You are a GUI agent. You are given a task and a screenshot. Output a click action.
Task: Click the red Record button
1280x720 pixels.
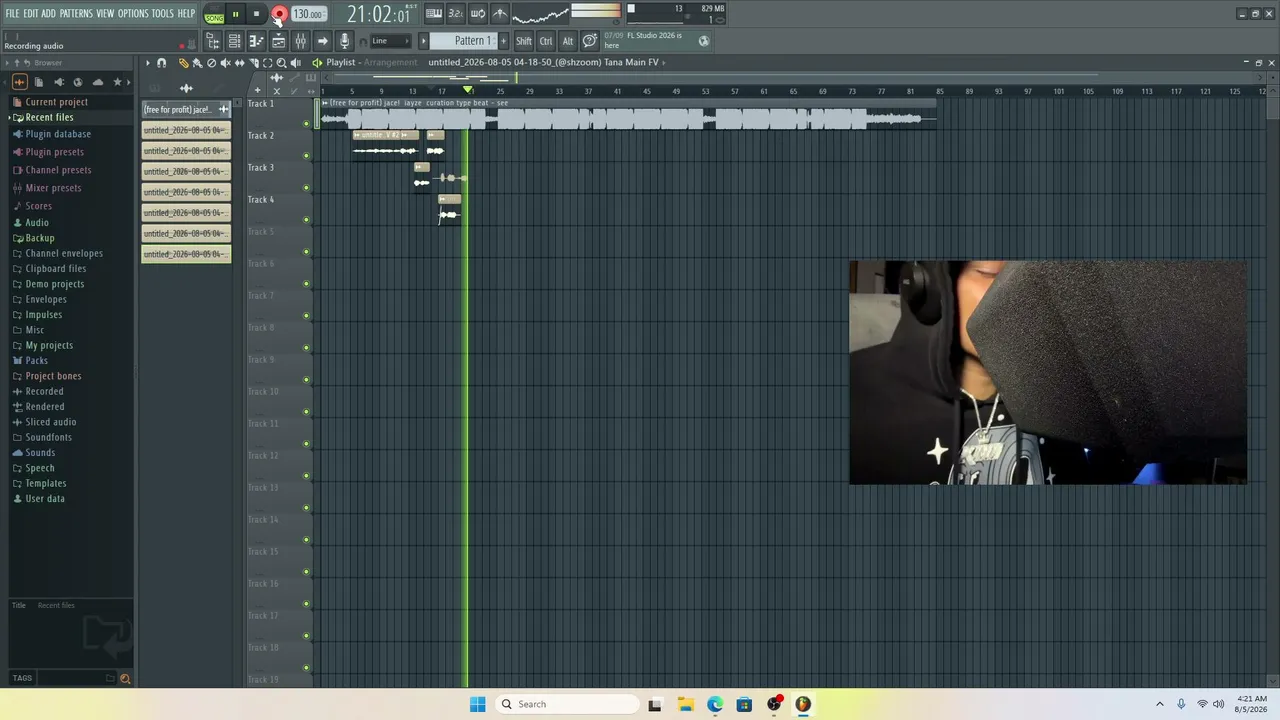point(279,14)
